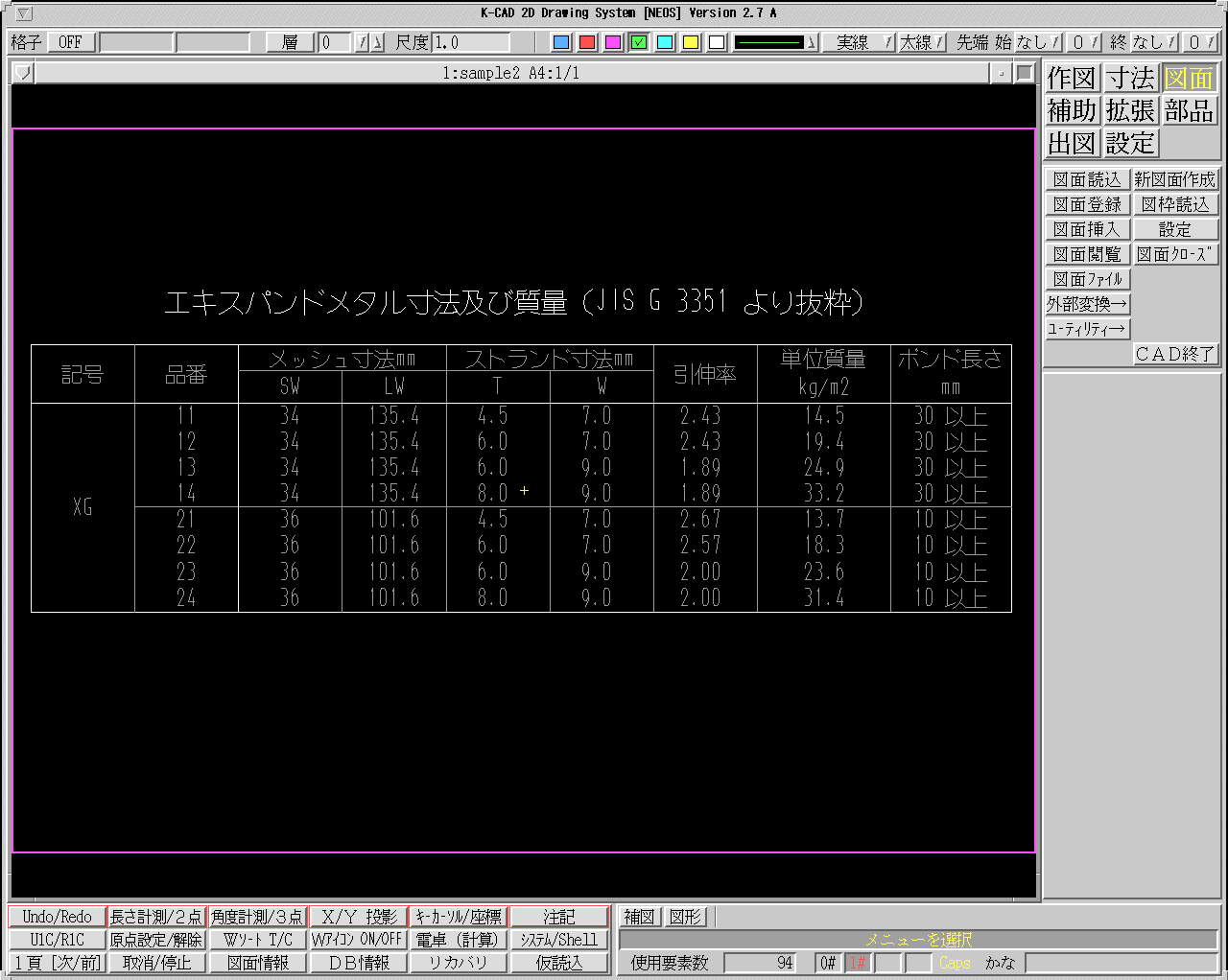1228x980 pixels.
Task: Switch to the 作図 menu tab
Action: point(1072,78)
